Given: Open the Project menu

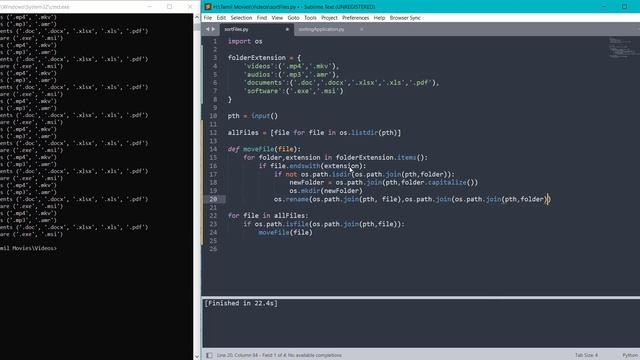Looking at the screenshot, I should (329, 18).
